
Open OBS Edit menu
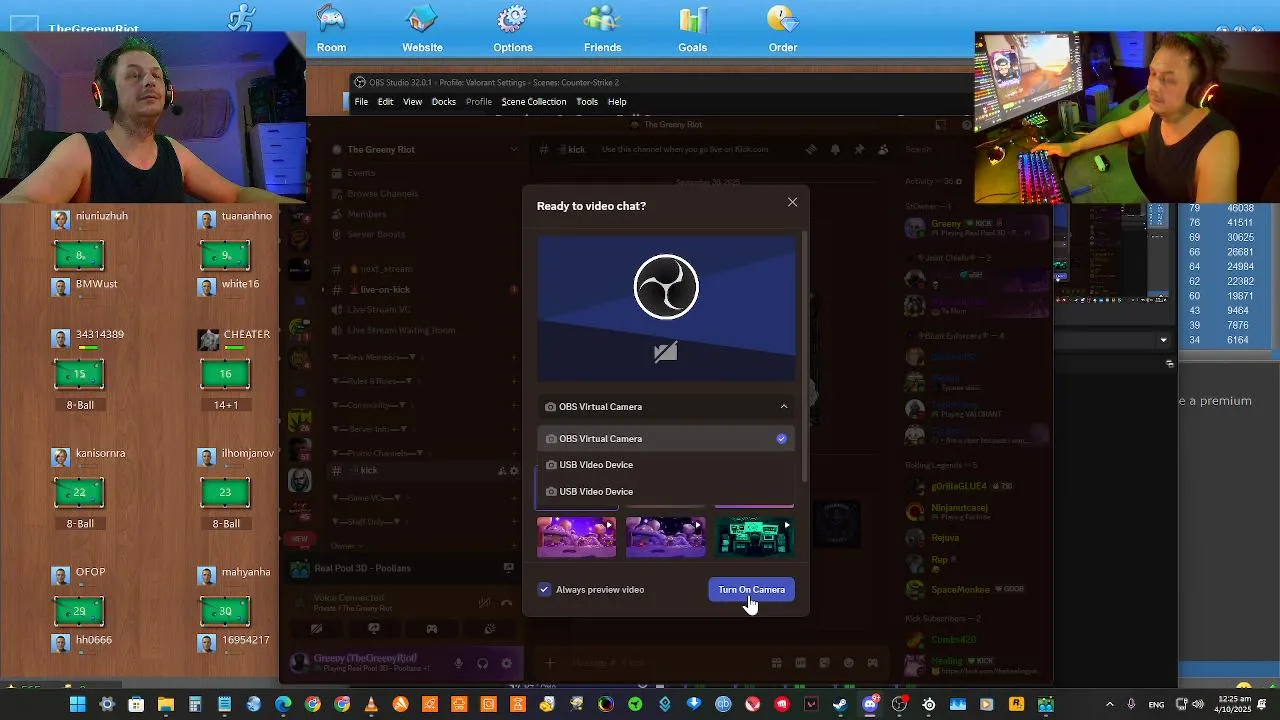tap(385, 102)
